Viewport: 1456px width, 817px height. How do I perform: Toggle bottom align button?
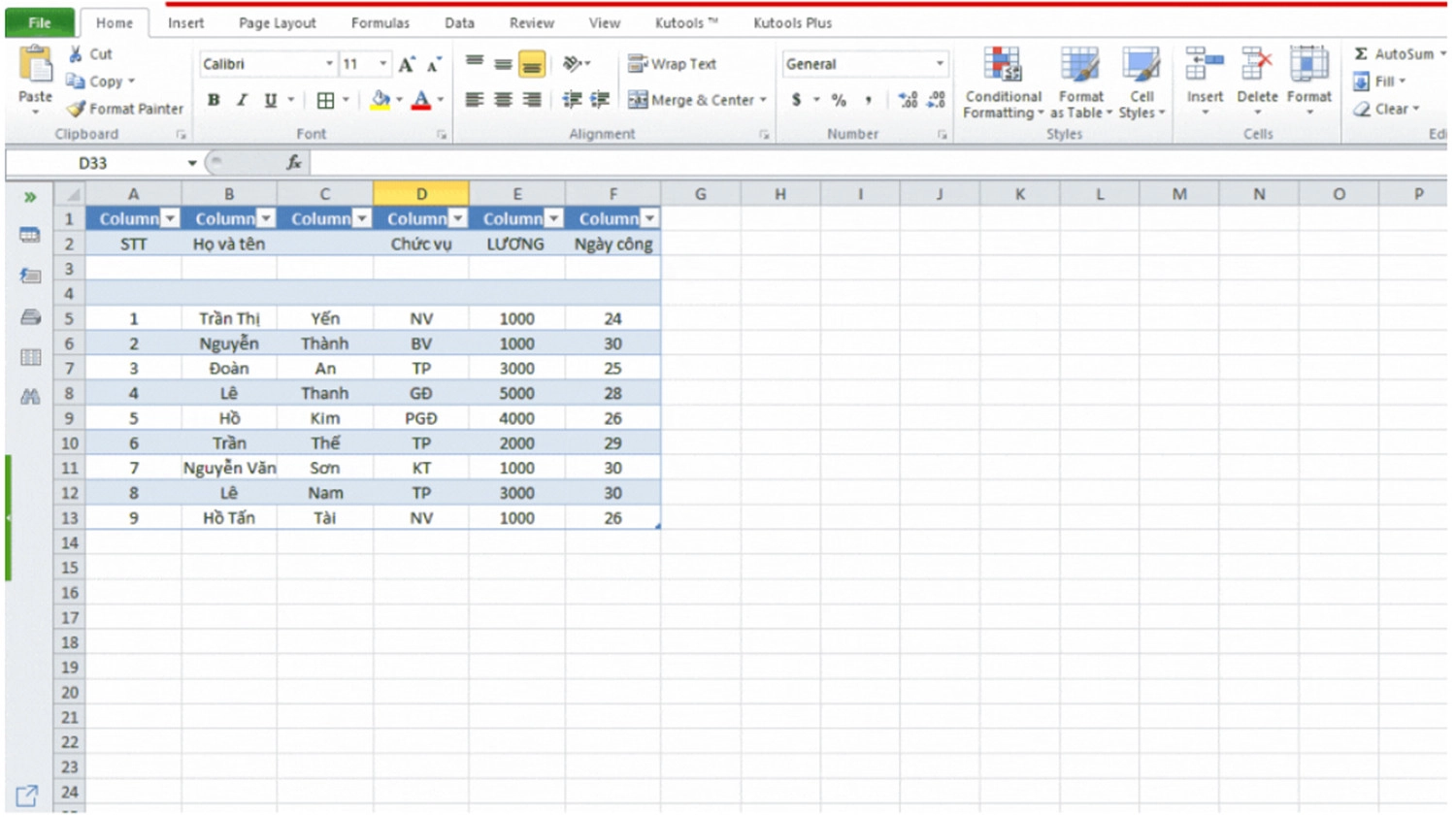531,64
